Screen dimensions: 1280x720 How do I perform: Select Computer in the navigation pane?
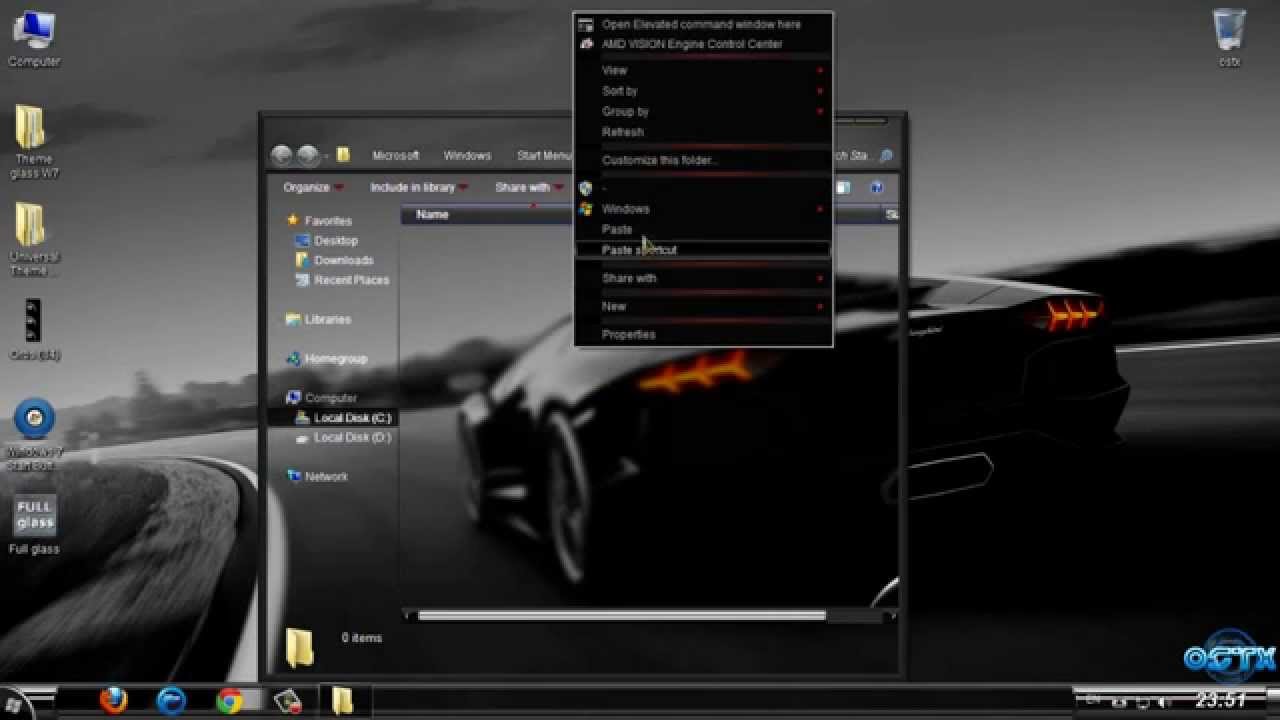pyautogui.click(x=321, y=397)
